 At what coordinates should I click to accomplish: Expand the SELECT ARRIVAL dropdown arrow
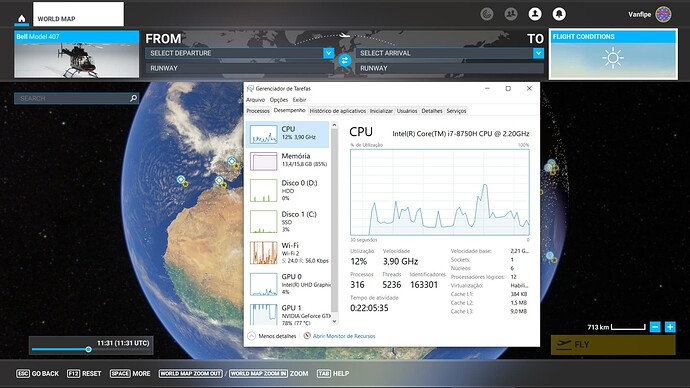[538, 53]
